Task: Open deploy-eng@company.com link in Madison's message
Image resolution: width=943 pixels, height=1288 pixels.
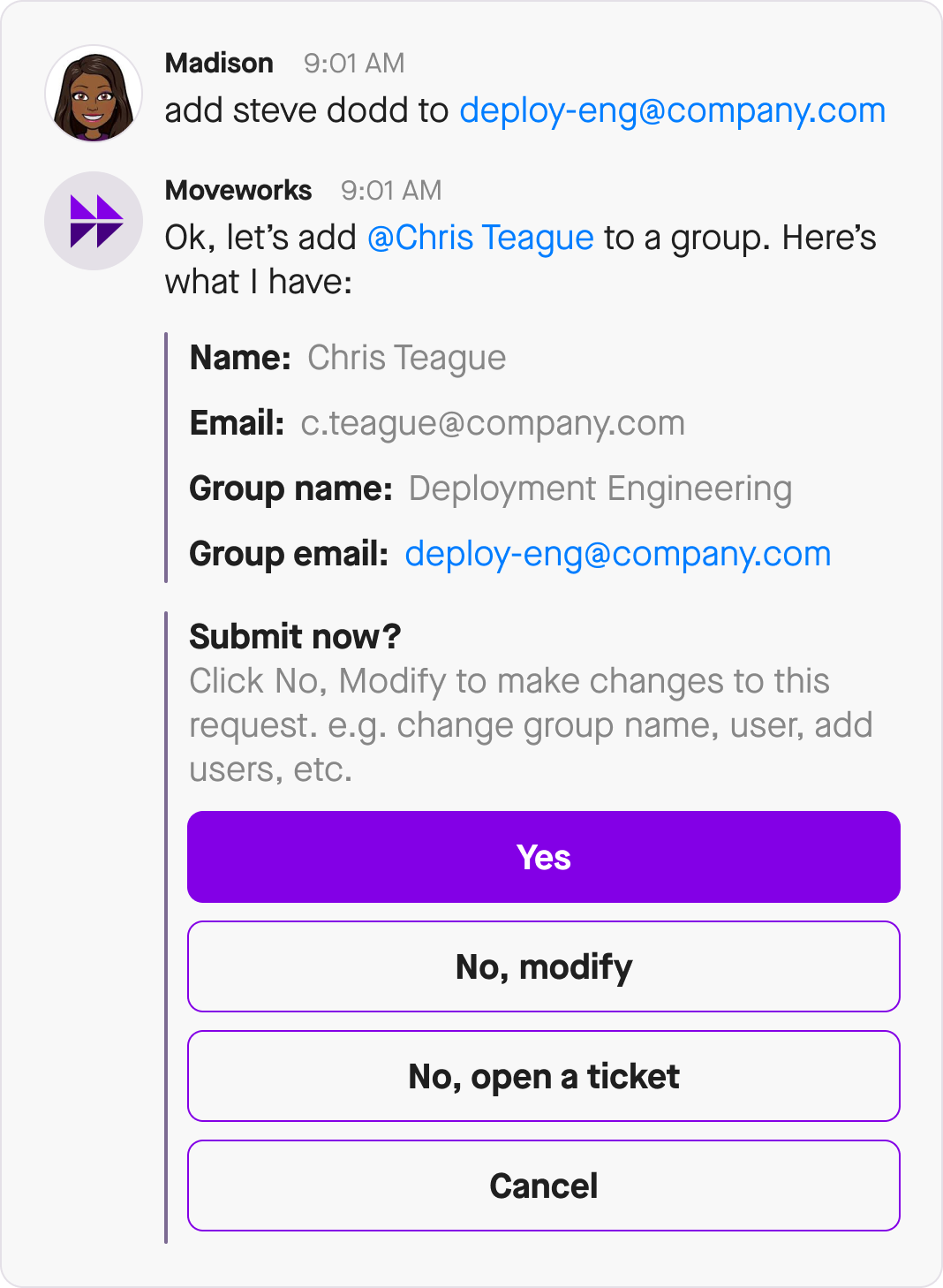Action: [x=672, y=111]
